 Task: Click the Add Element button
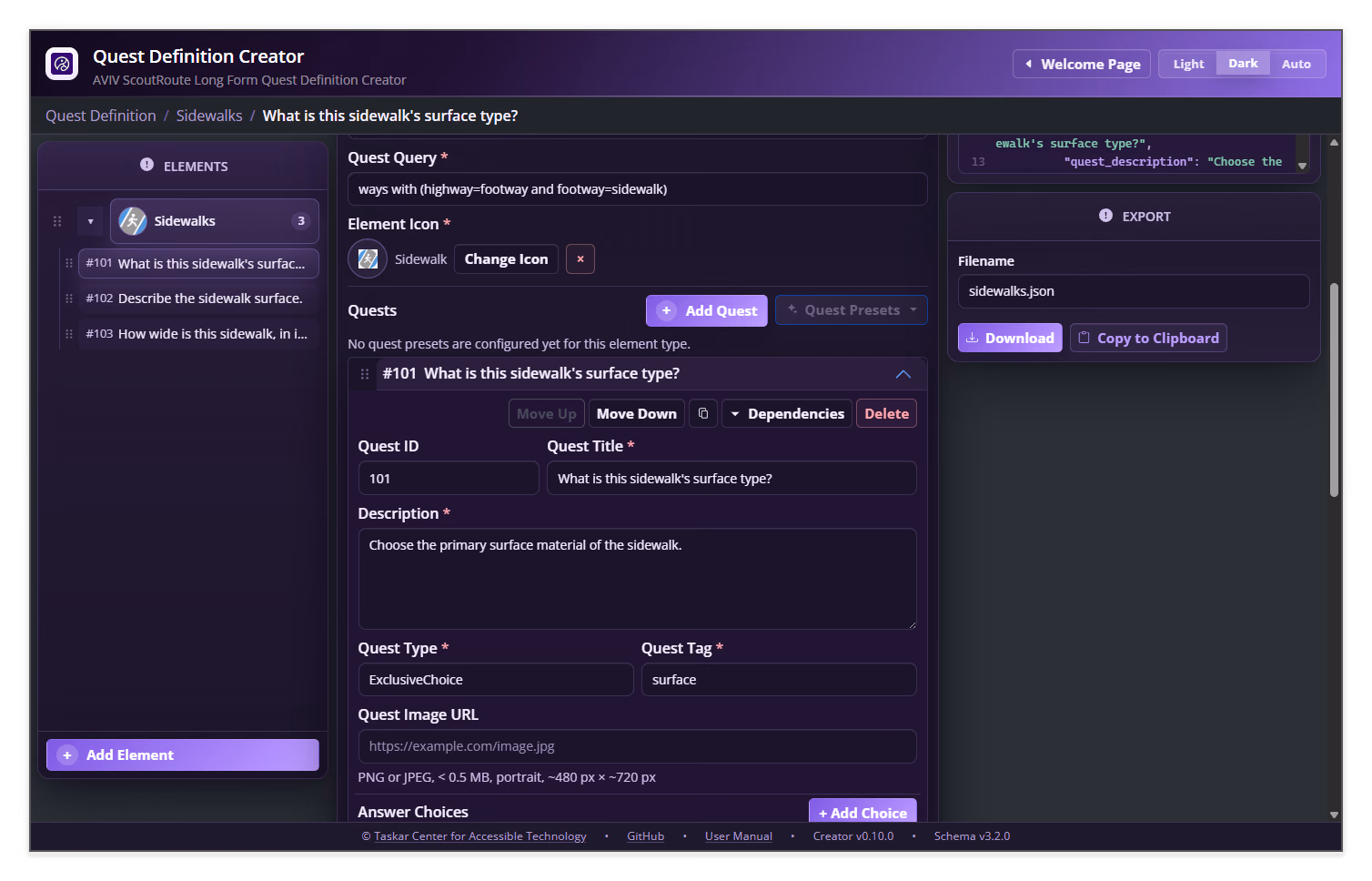click(183, 755)
